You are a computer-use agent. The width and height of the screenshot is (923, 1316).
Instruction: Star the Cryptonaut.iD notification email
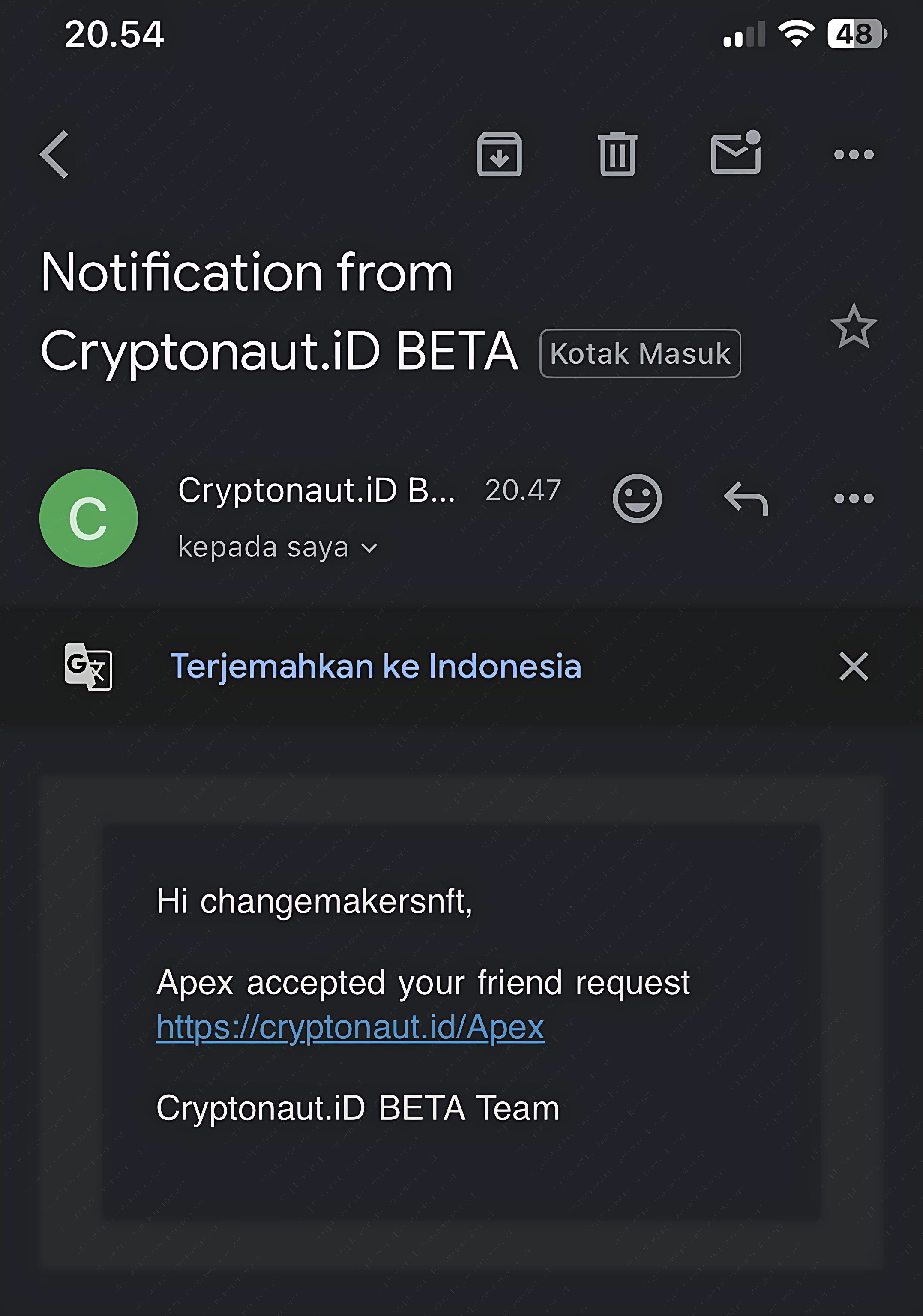pos(854,327)
